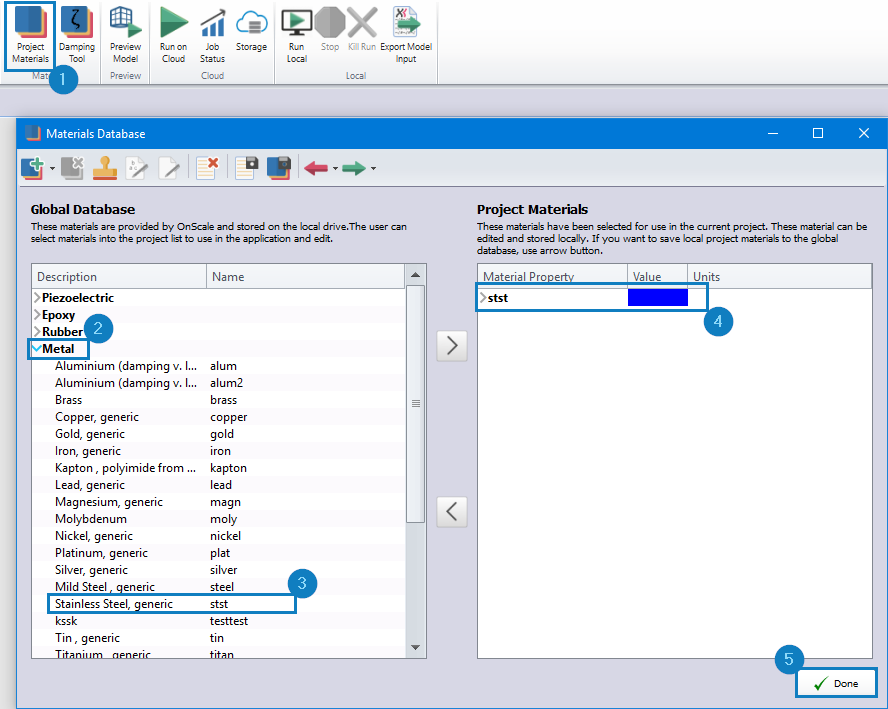The image size is (888, 709).
Task: Select Lead, generic material
Action: (219, 485)
